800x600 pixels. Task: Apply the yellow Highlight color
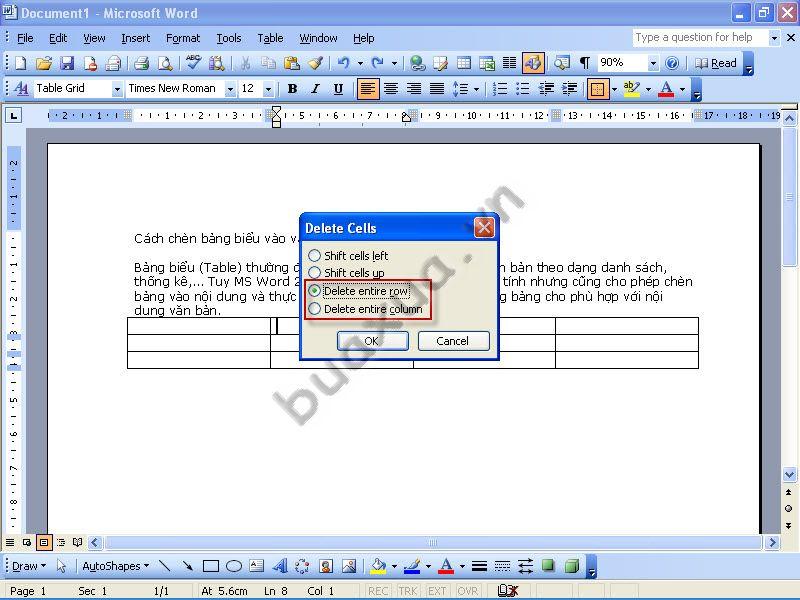tap(631, 89)
